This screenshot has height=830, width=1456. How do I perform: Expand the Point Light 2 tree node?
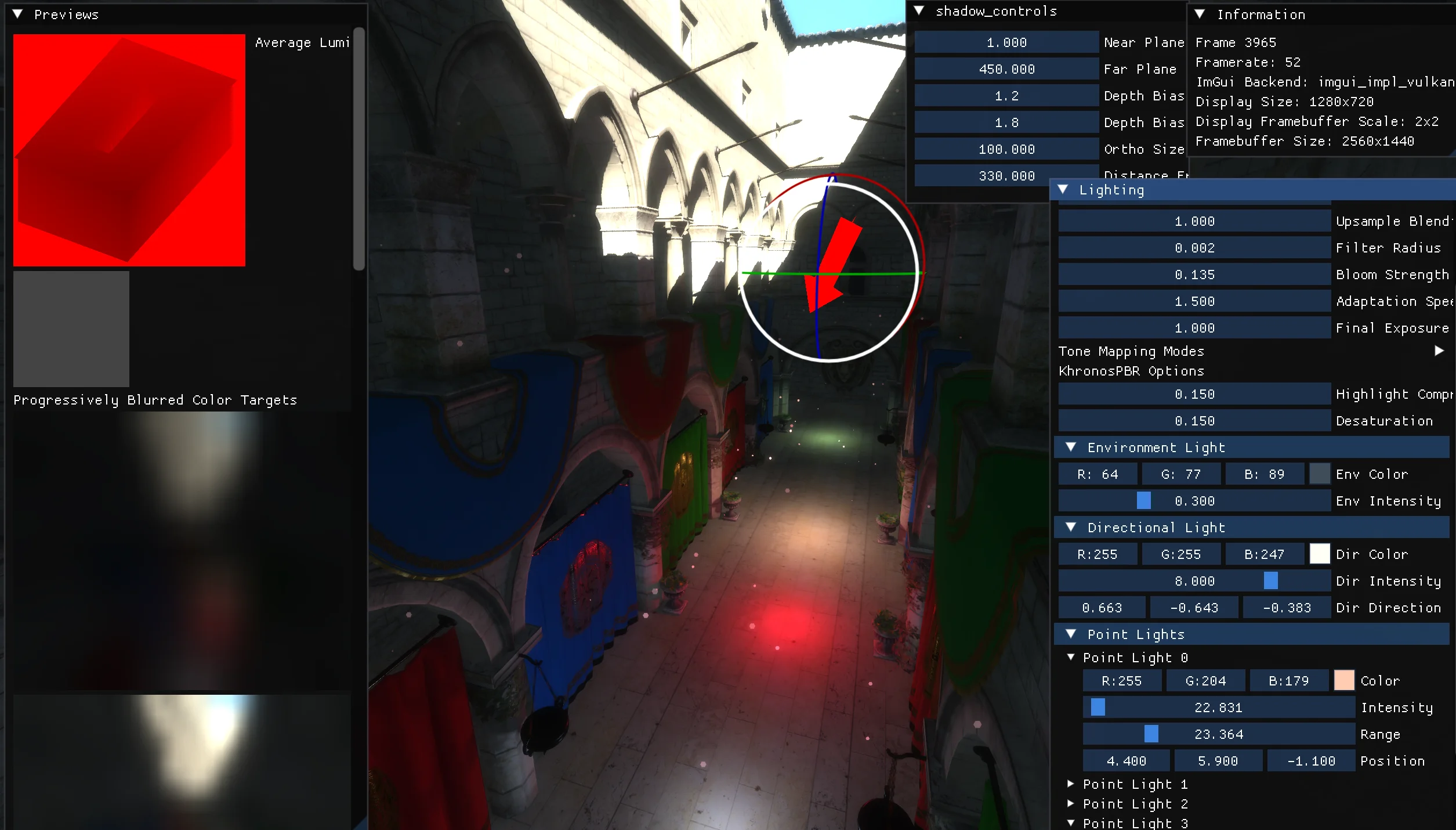(x=1071, y=803)
